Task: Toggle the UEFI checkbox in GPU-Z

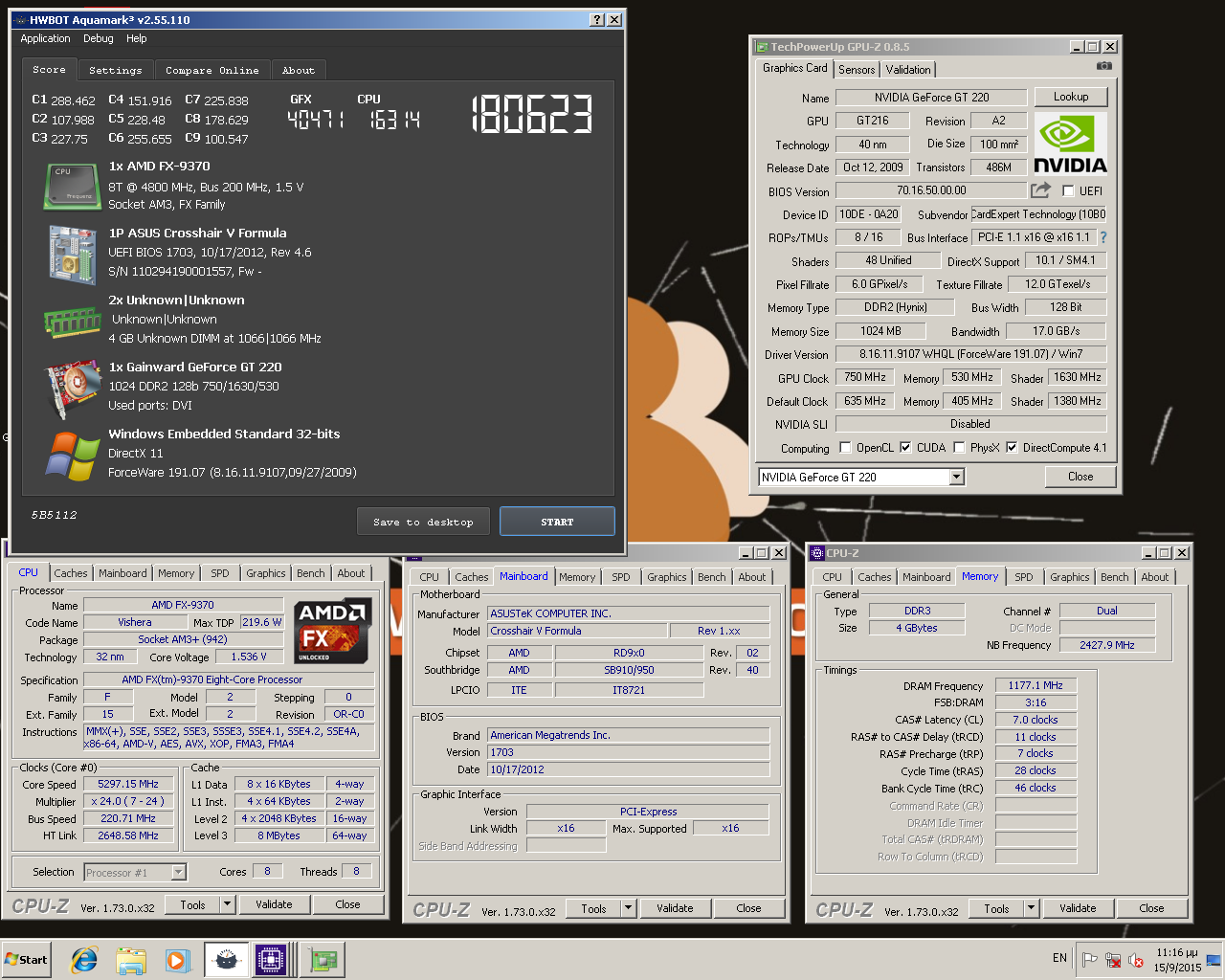Action: 1068,190
